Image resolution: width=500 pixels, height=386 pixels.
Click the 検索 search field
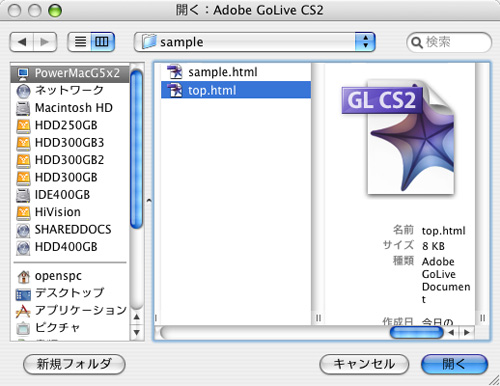(449, 42)
